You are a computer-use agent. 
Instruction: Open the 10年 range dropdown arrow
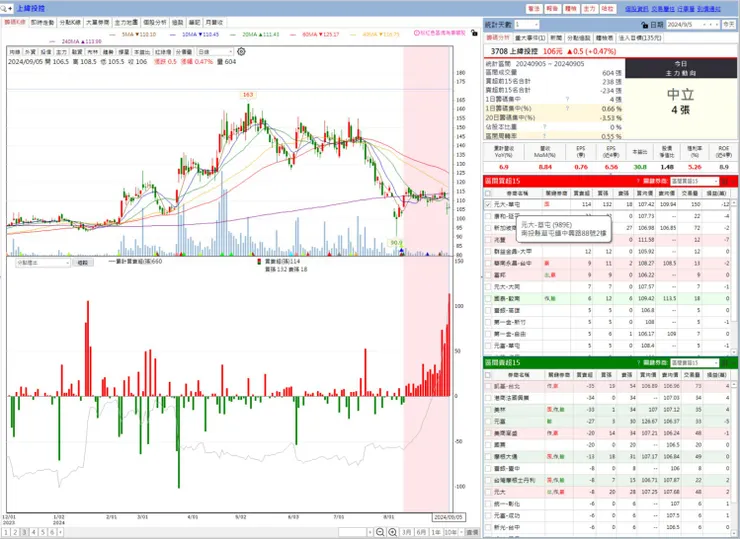461,532
